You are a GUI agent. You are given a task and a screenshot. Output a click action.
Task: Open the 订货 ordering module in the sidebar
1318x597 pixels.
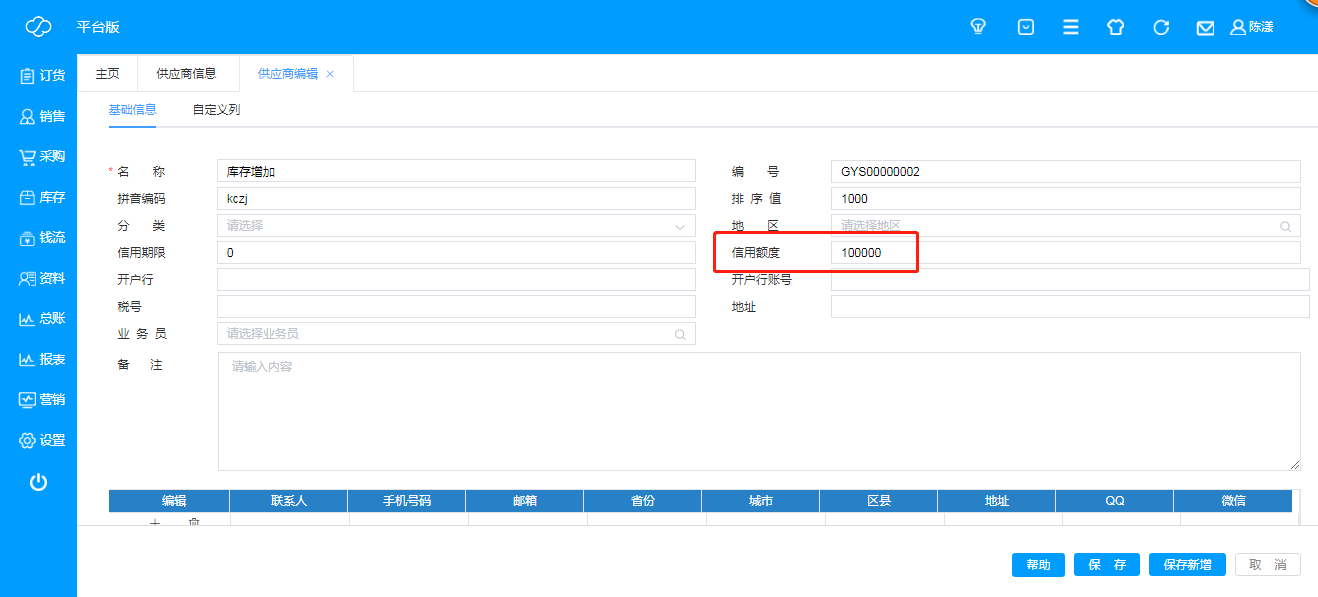tap(41, 75)
